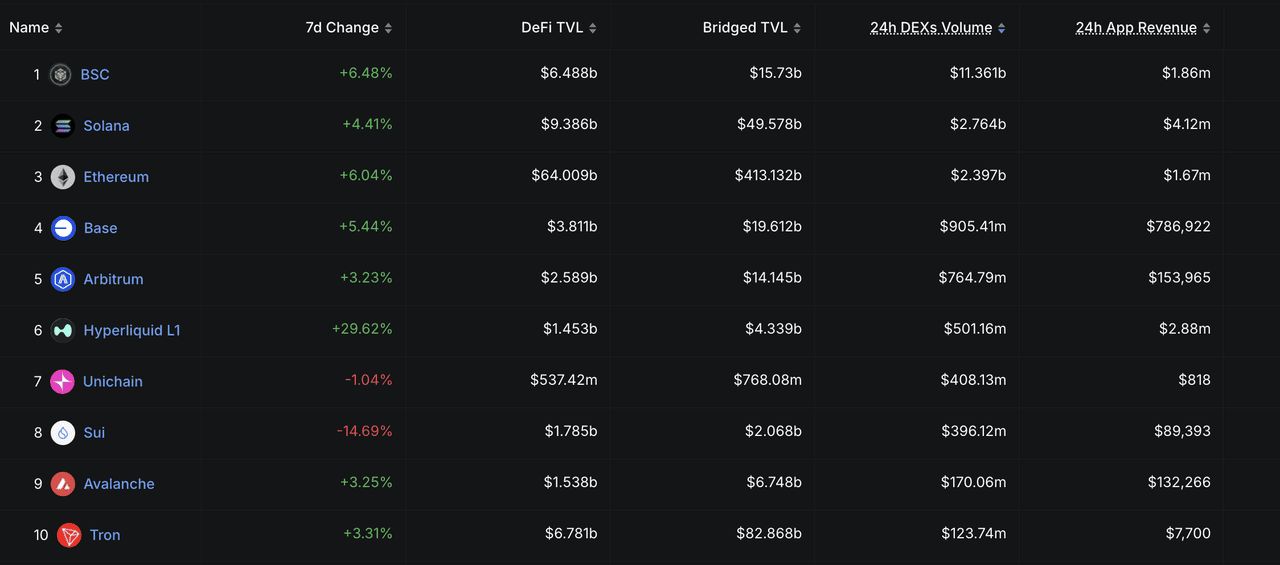Go to the Tron chain link

click(x=105, y=535)
